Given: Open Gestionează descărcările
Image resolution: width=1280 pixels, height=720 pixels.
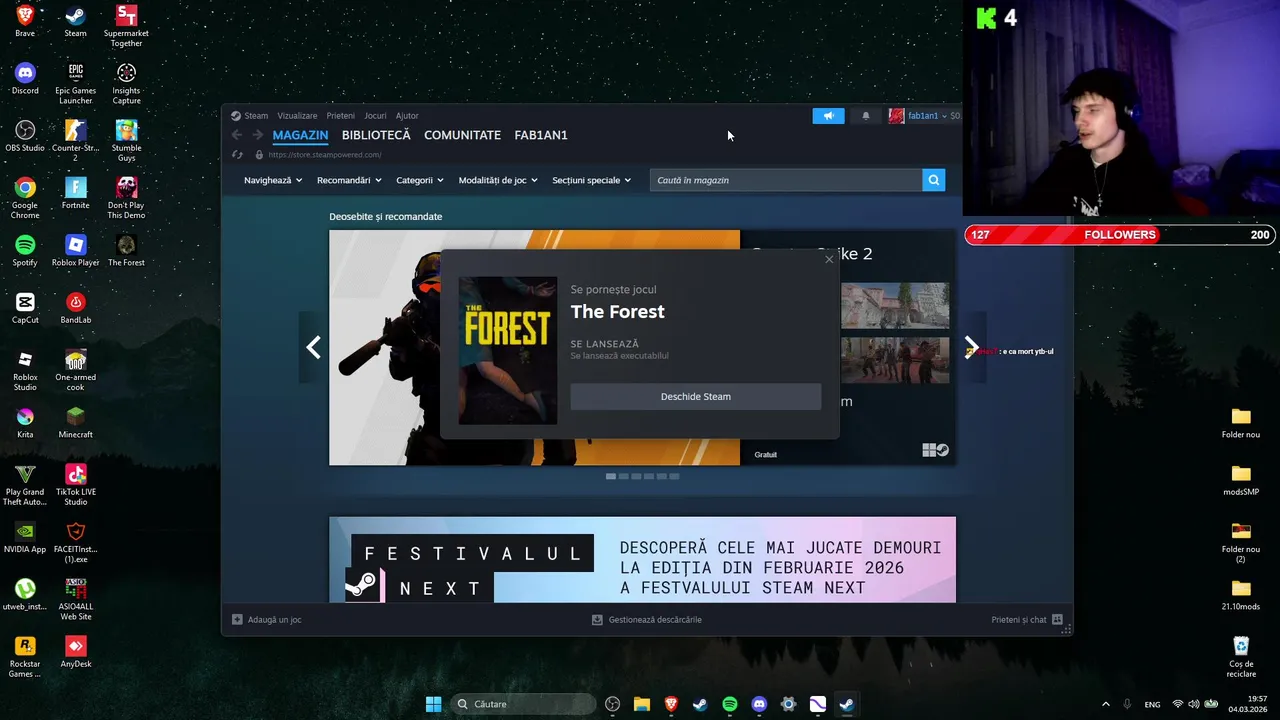Looking at the screenshot, I should click(647, 620).
